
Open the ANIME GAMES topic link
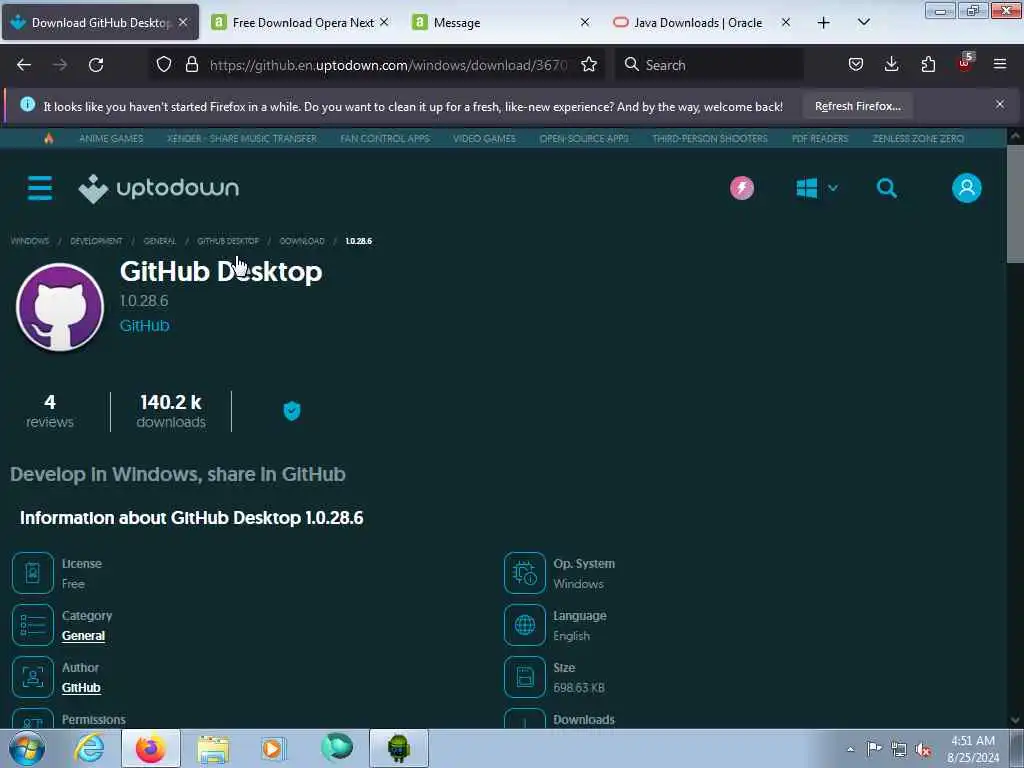[111, 138]
